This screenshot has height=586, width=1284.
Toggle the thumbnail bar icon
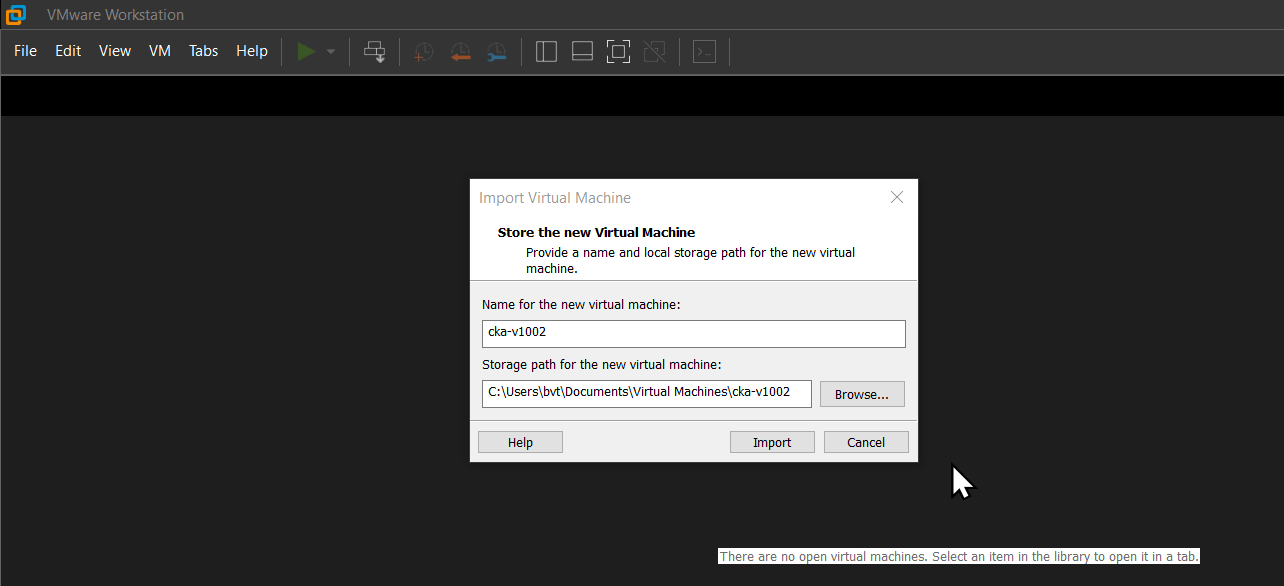point(583,51)
